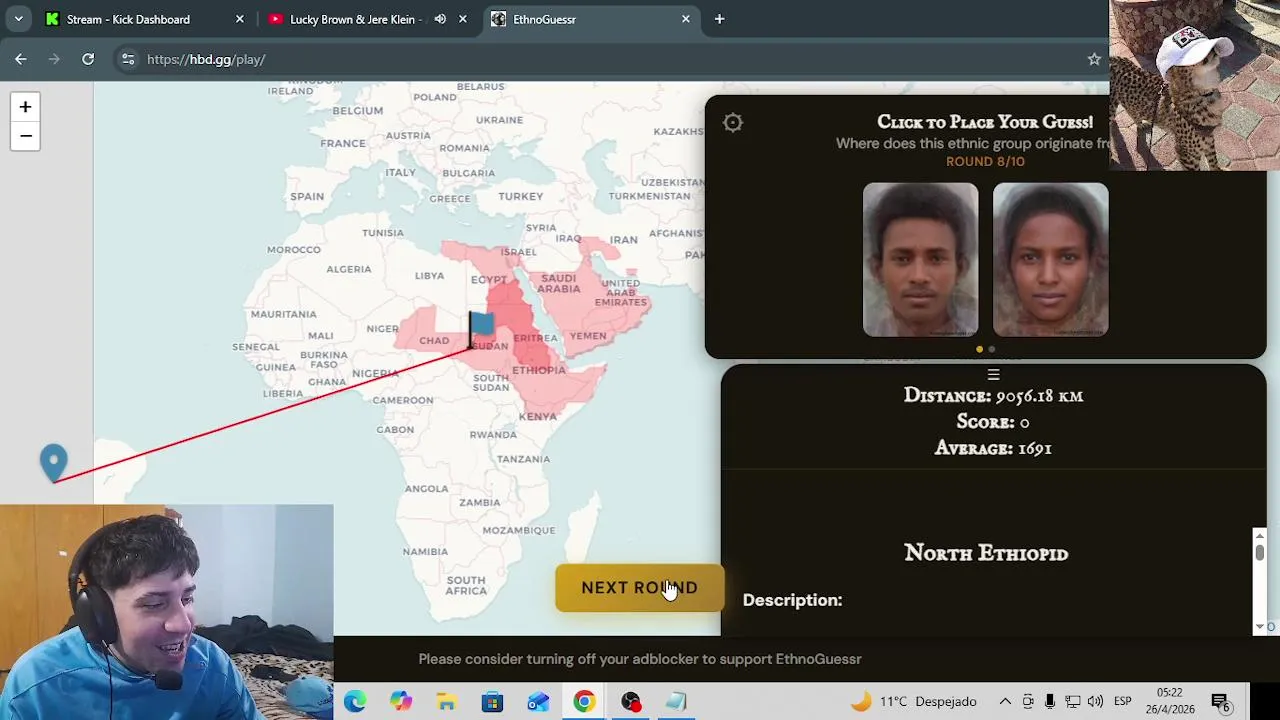
Task: Open the notification center icon
Action: pyautogui.click(x=1220, y=702)
